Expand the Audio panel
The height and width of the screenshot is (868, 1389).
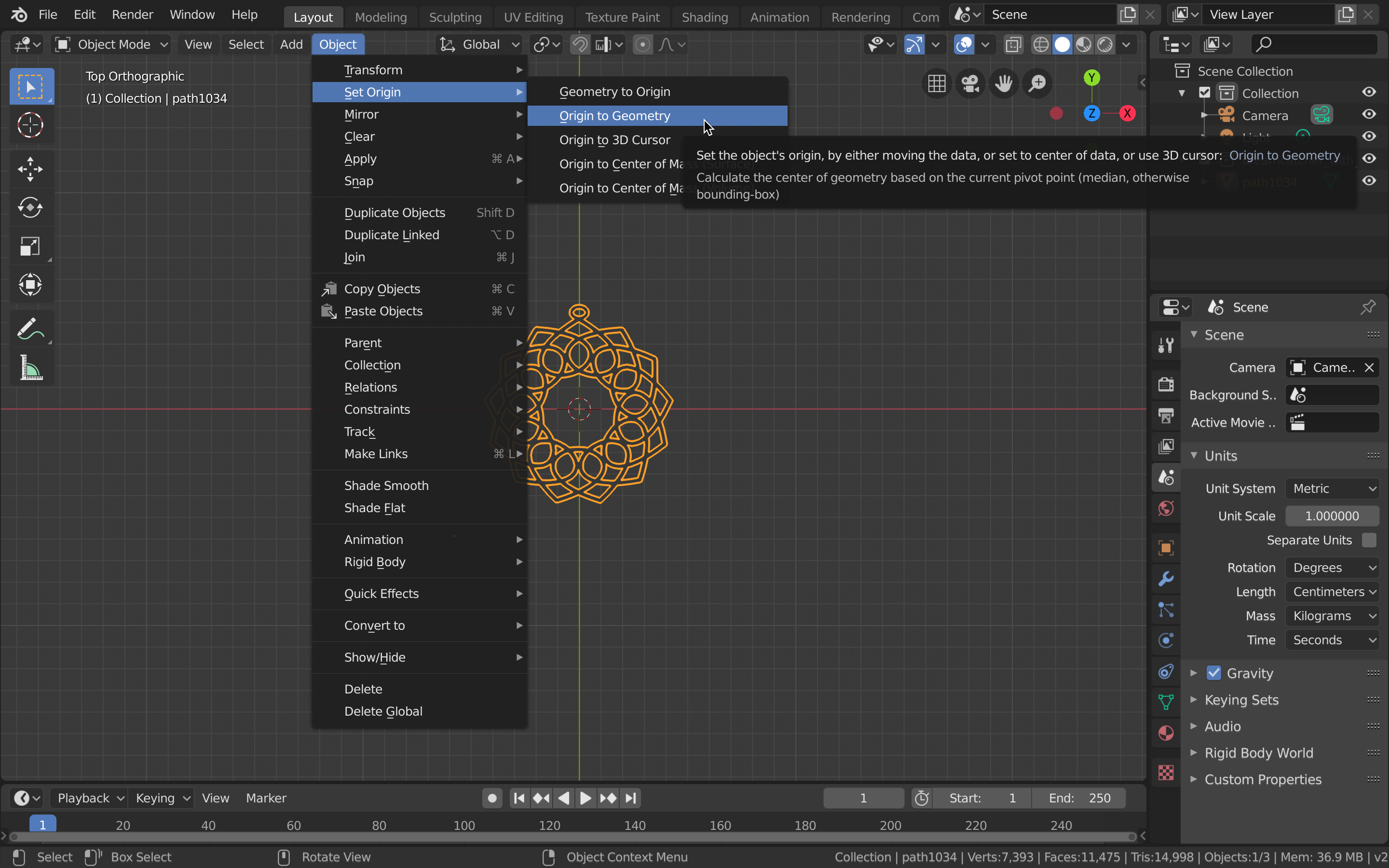coord(1223,726)
